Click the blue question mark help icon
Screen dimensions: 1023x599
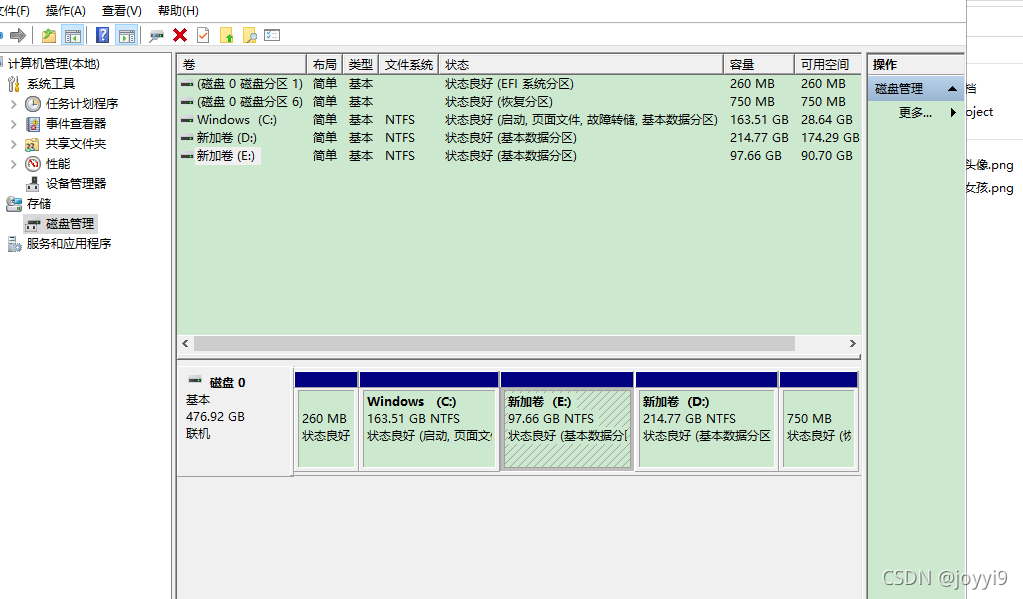tap(102, 36)
